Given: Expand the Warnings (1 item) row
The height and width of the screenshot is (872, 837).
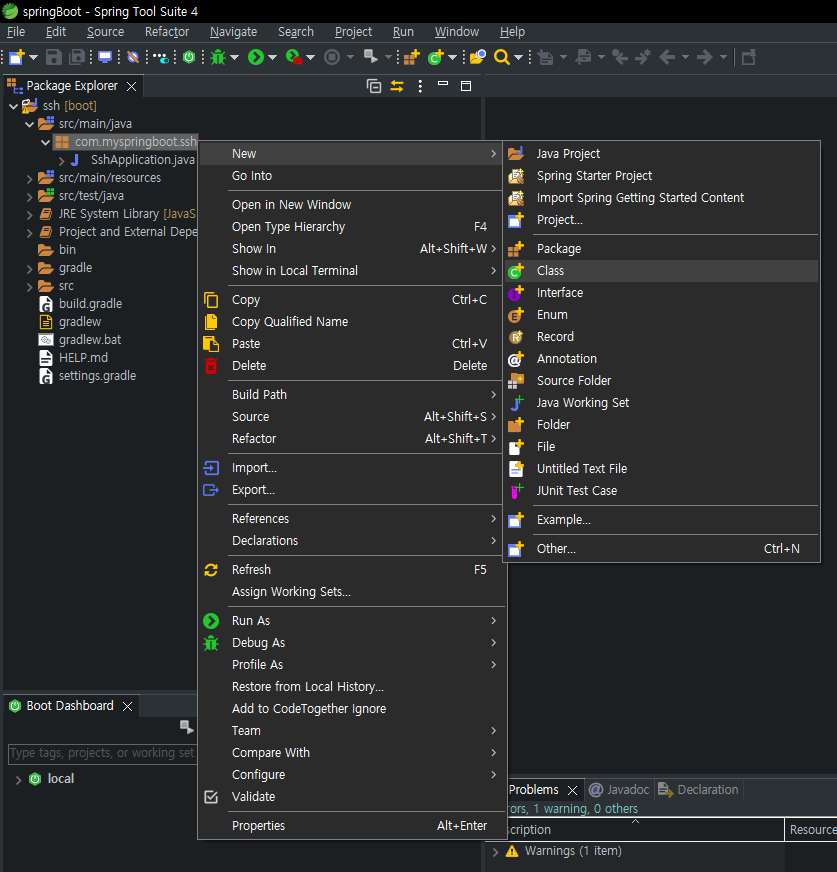Looking at the screenshot, I should [495, 851].
